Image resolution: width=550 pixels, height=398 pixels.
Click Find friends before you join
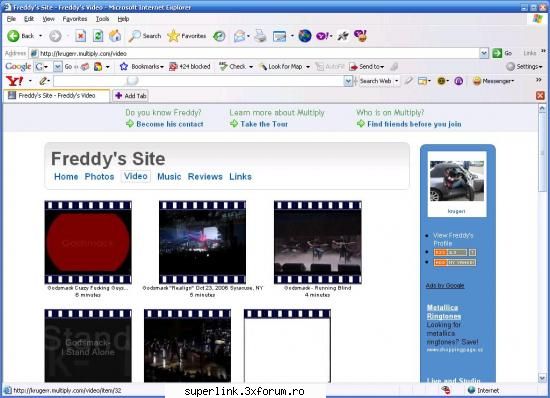[414, 124]
